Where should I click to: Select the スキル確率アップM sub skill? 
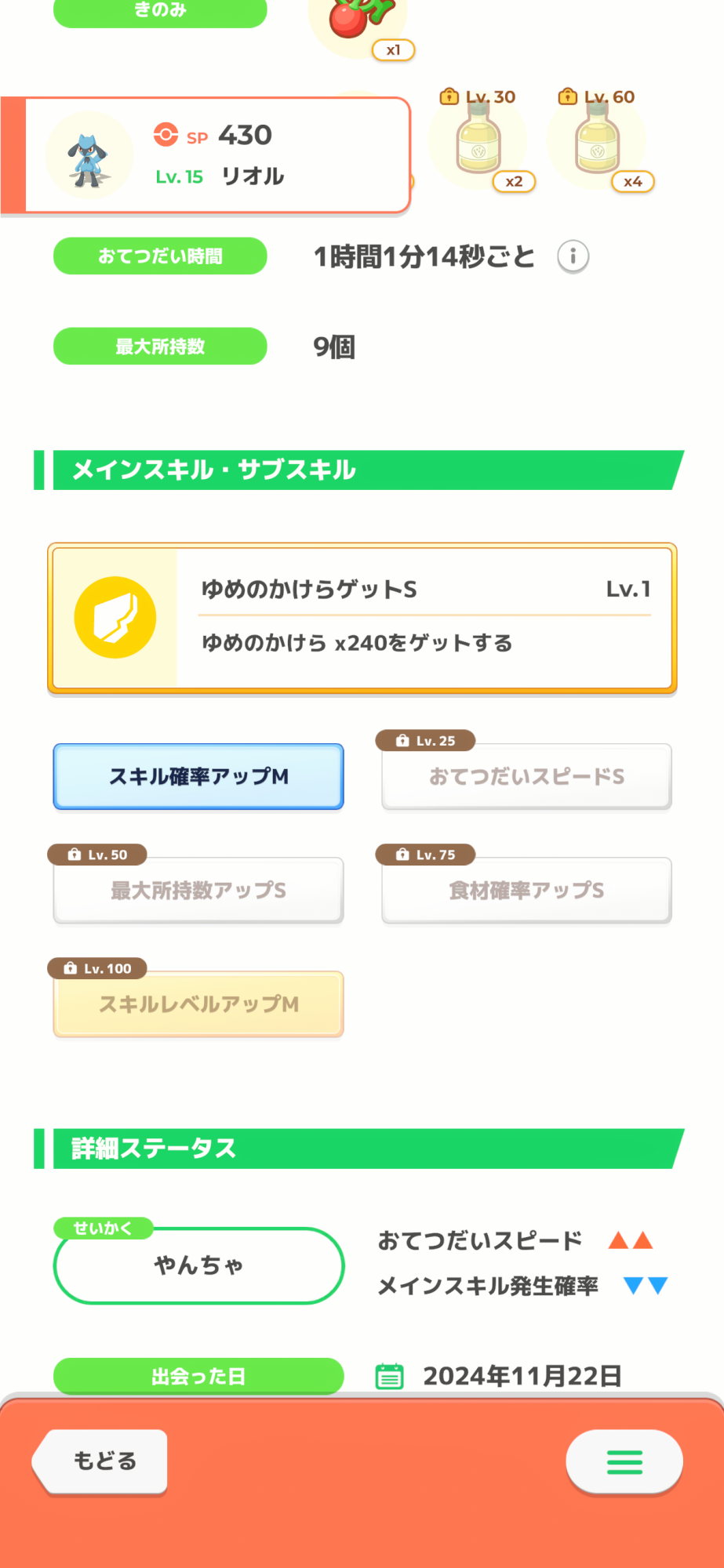pos(198,776)
